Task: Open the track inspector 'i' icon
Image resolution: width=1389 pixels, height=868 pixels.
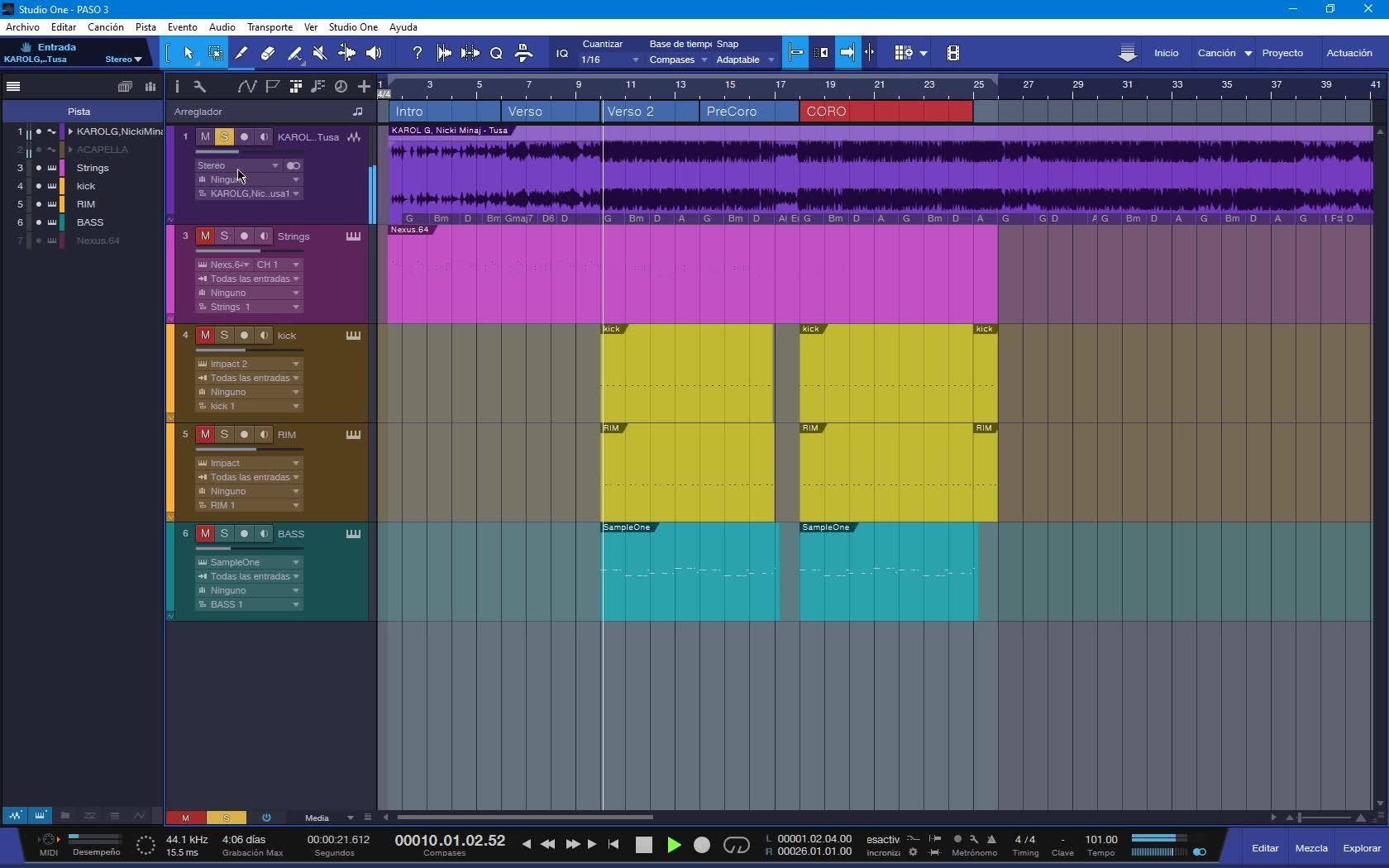Action: [x=177, y=86]
